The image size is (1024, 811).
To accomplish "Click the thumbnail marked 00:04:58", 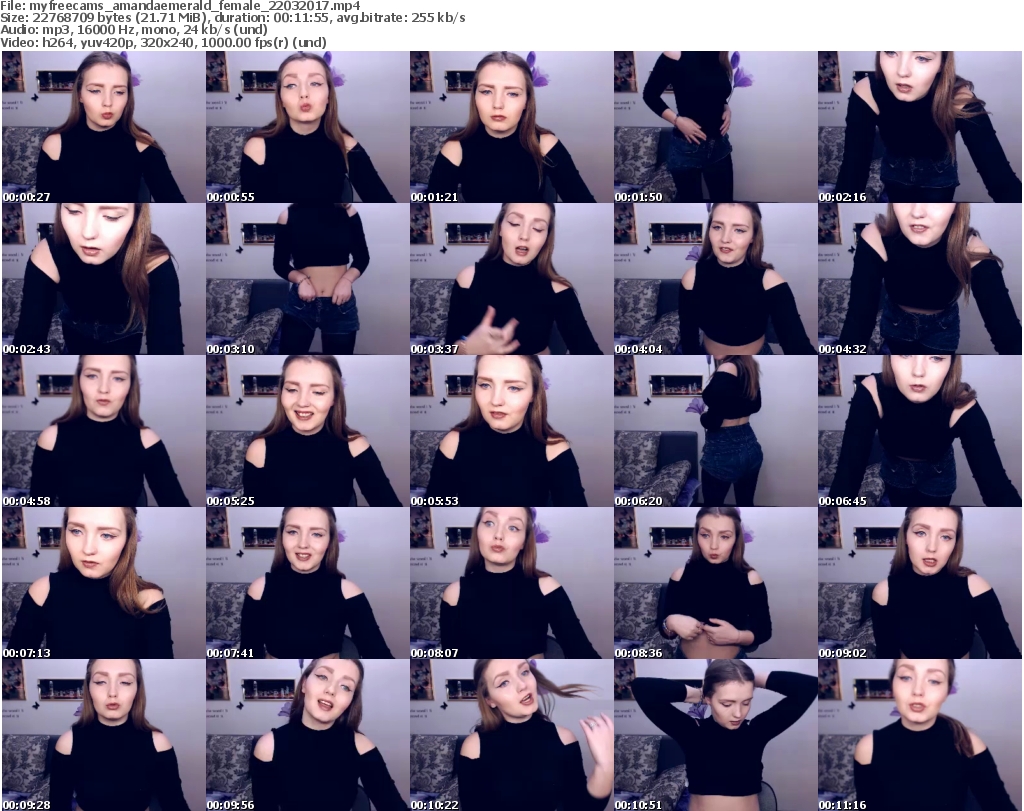I will point(103,431).
